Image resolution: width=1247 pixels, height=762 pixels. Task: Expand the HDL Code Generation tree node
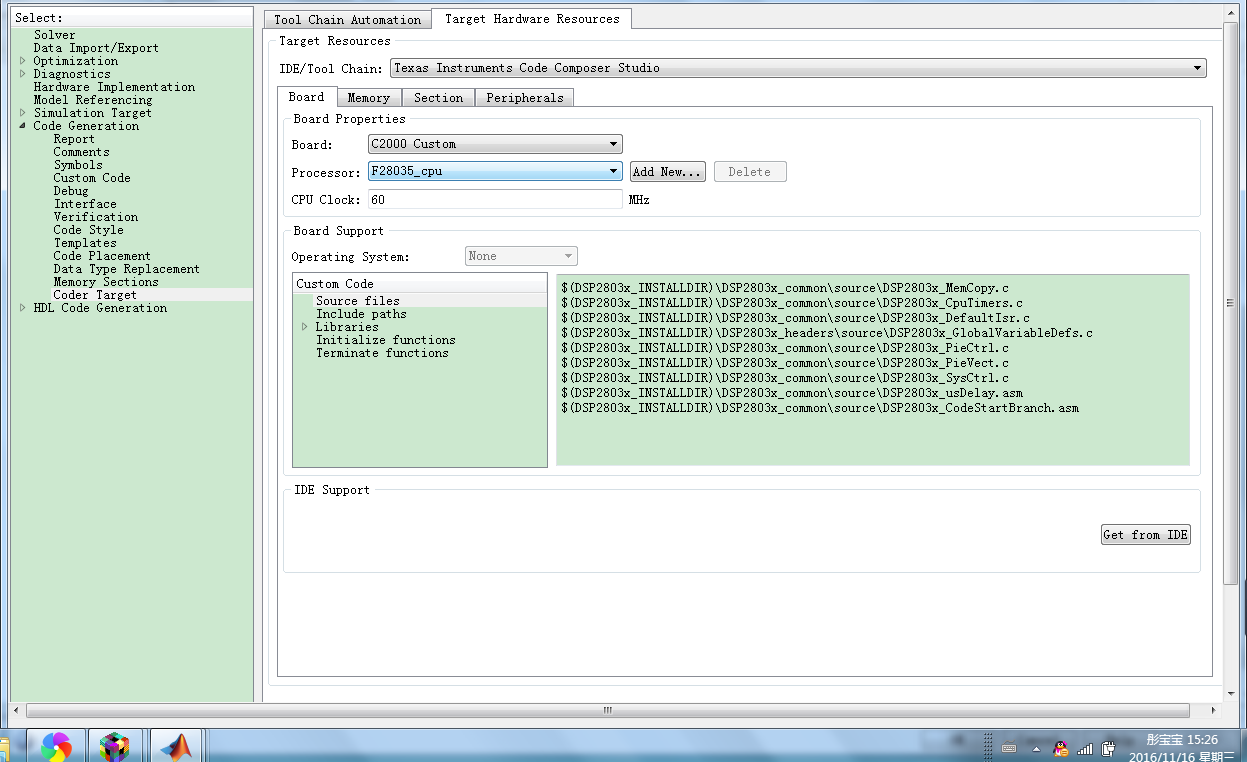point(23,308)
